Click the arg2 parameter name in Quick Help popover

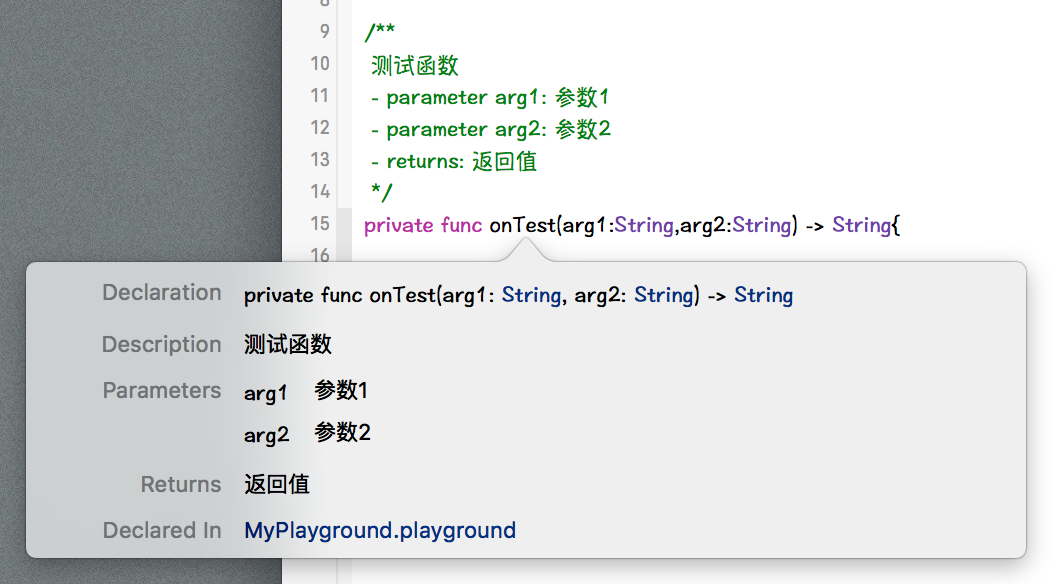[x=266, y=435]
